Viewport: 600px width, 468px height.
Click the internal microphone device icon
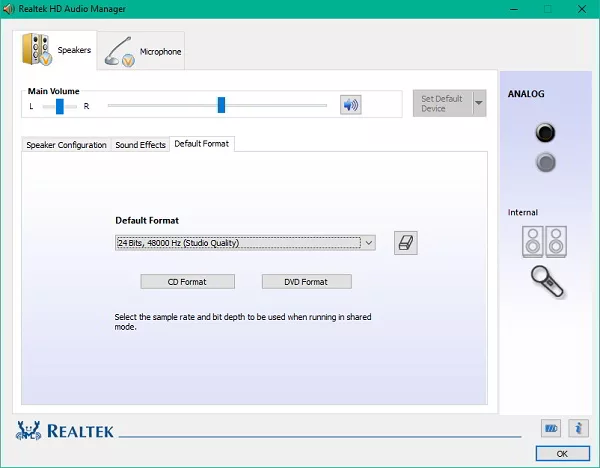547,281
